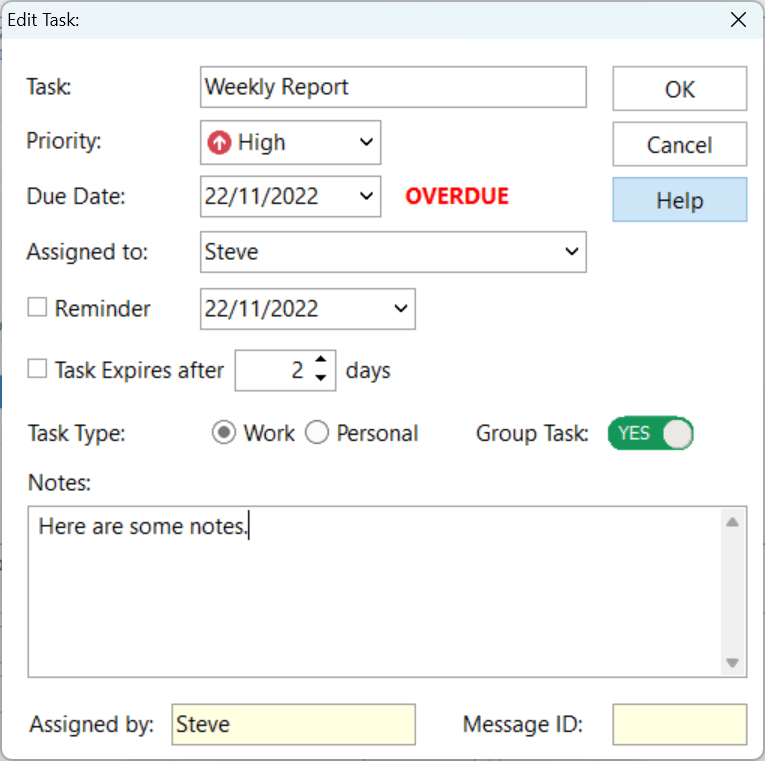Click the Assigned by: label
765x761 pixels.
click(92, 724)
